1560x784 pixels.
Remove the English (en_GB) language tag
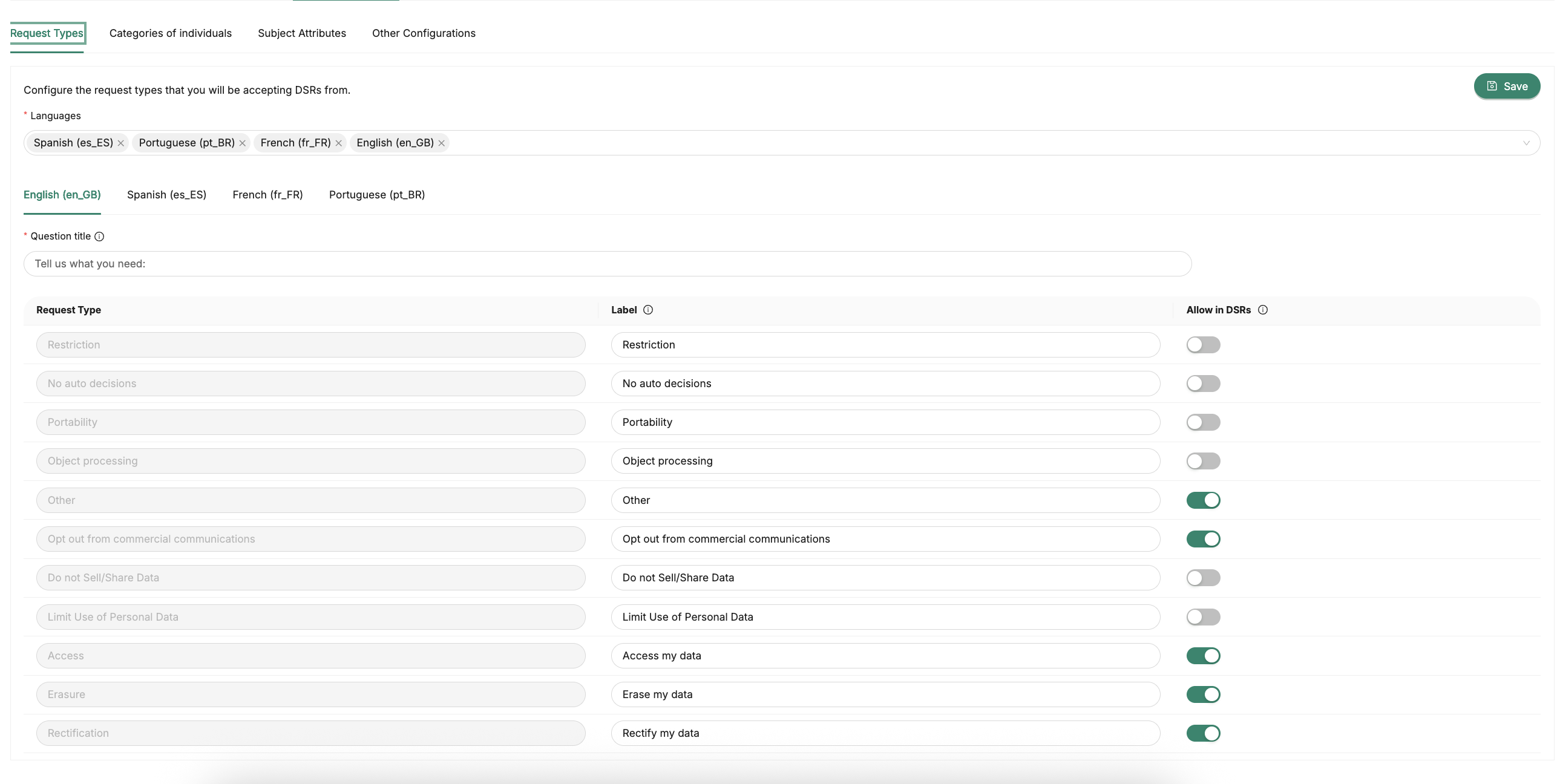pos(442,143)
